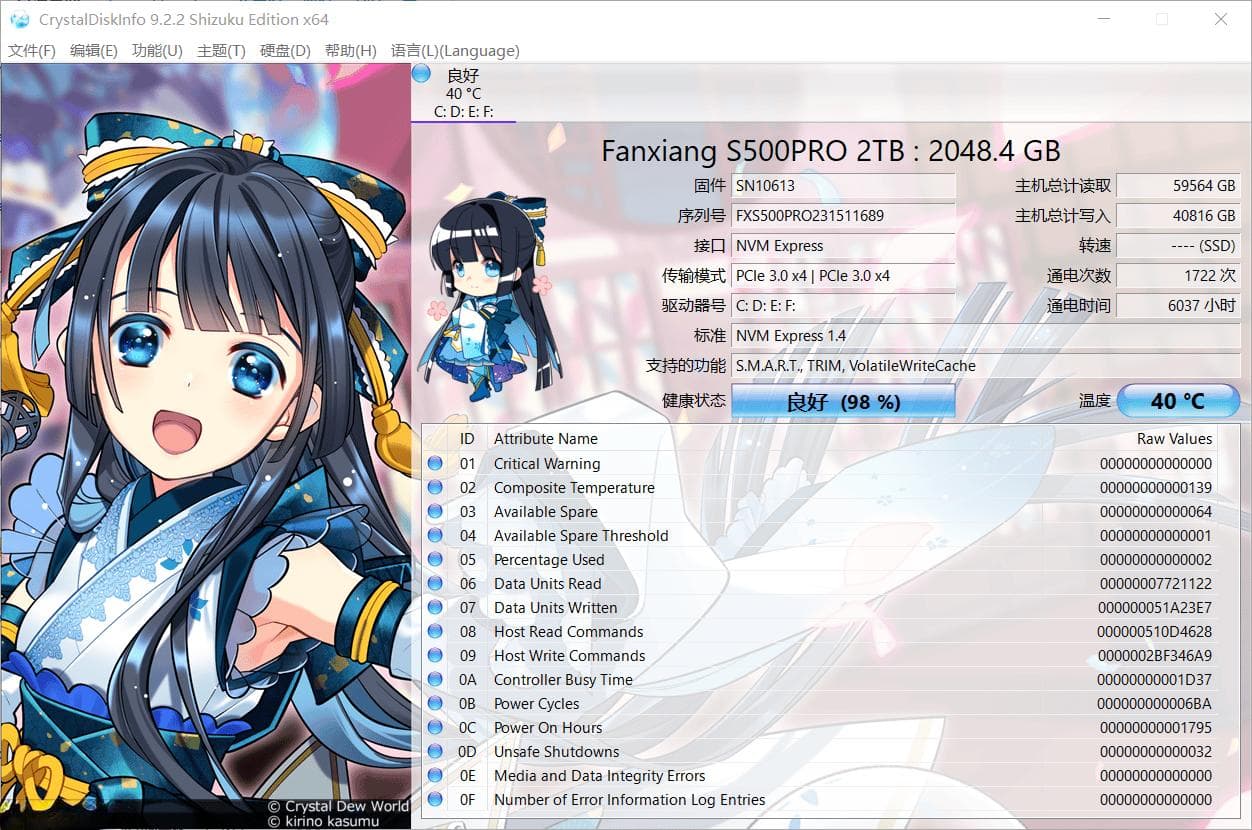Viewport: 1252px width, 830px height.
Task: Click the status orb for Power On Hours
Action: (435, 727)
